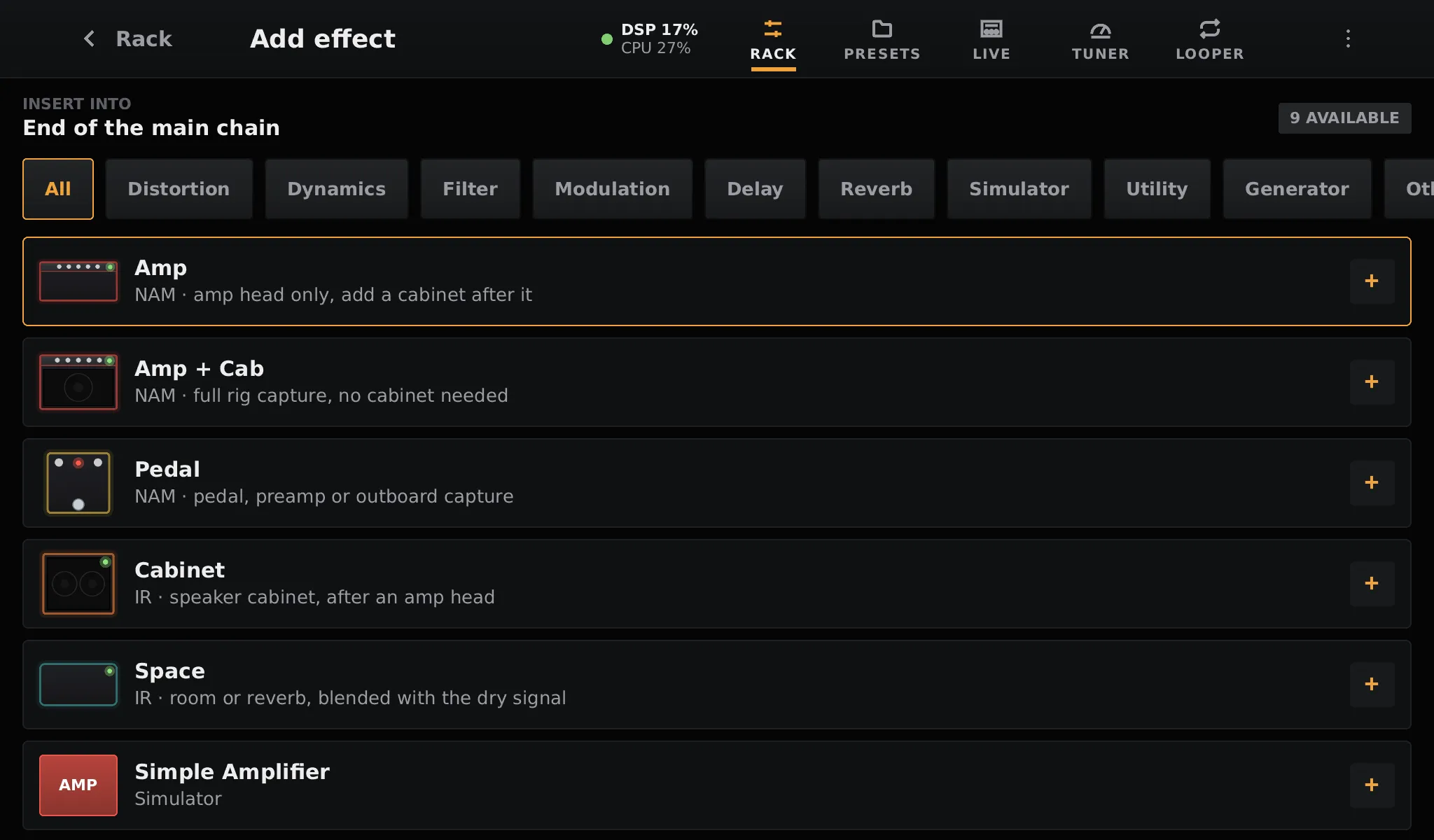
Task: Click the 'Add effect' page title
Action: coord(323,38)
